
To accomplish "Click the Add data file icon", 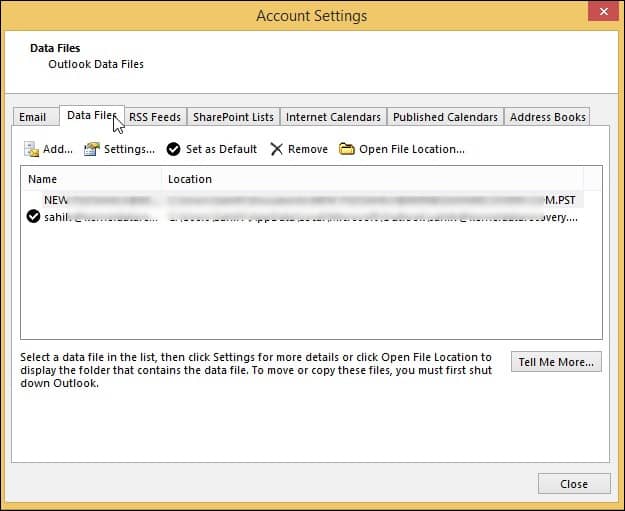I will click(x=31, y=149).
